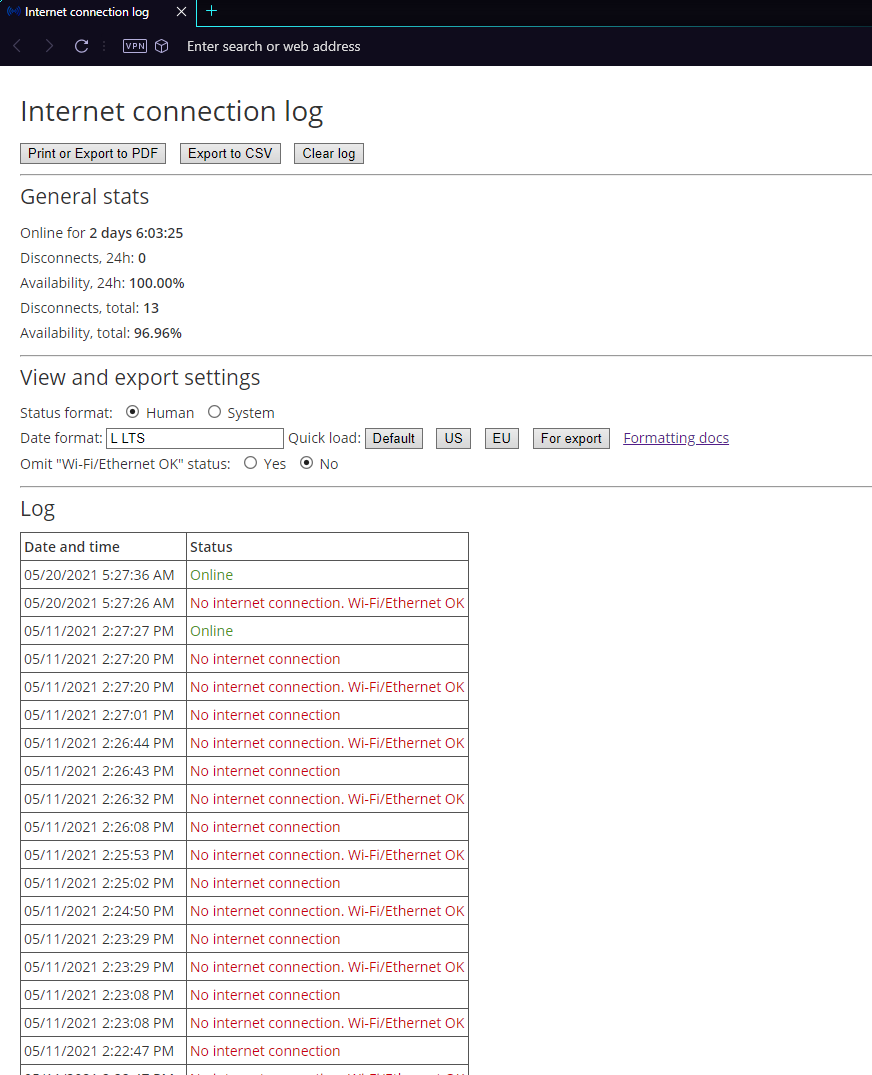
Task: Close the Internet connection log tab
Action: [x=180, y=12]
